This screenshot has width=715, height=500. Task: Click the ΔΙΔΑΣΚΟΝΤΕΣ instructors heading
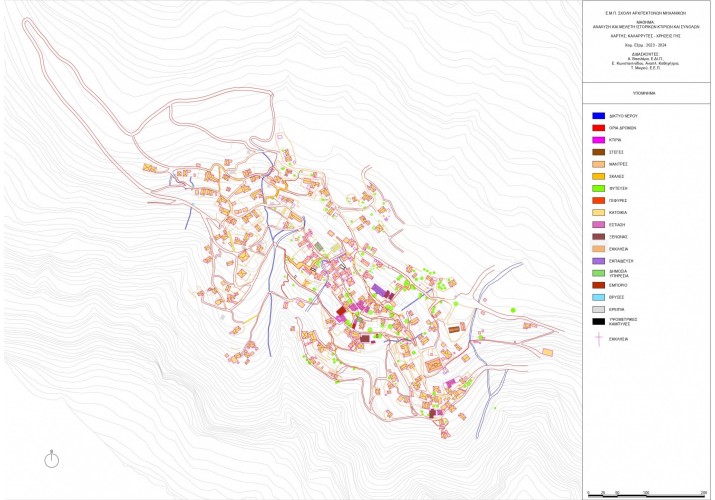[x=645, y=54]
